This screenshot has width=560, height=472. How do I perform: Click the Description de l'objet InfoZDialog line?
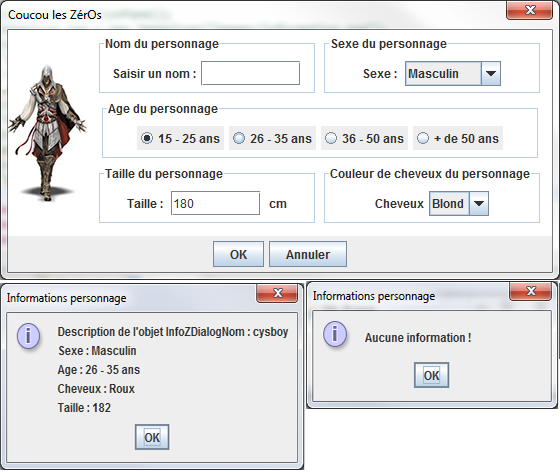click(173, 332)
